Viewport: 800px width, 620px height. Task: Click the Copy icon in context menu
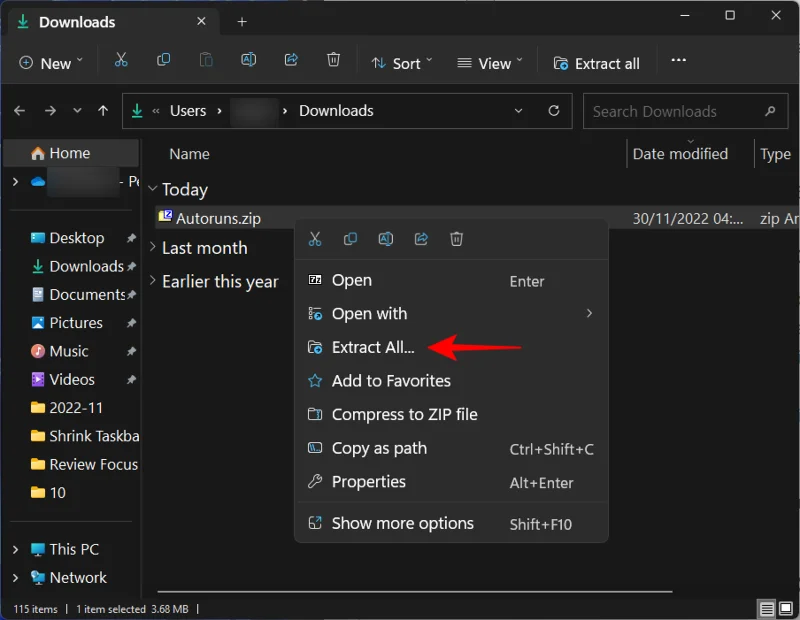pos(350,239)
